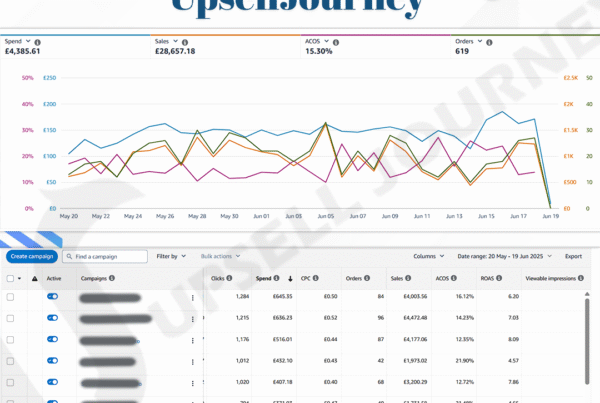Open the select-all checkbox dropdown arrow
600x403 pixels.
pyautogui.click(x=20, y=279)
